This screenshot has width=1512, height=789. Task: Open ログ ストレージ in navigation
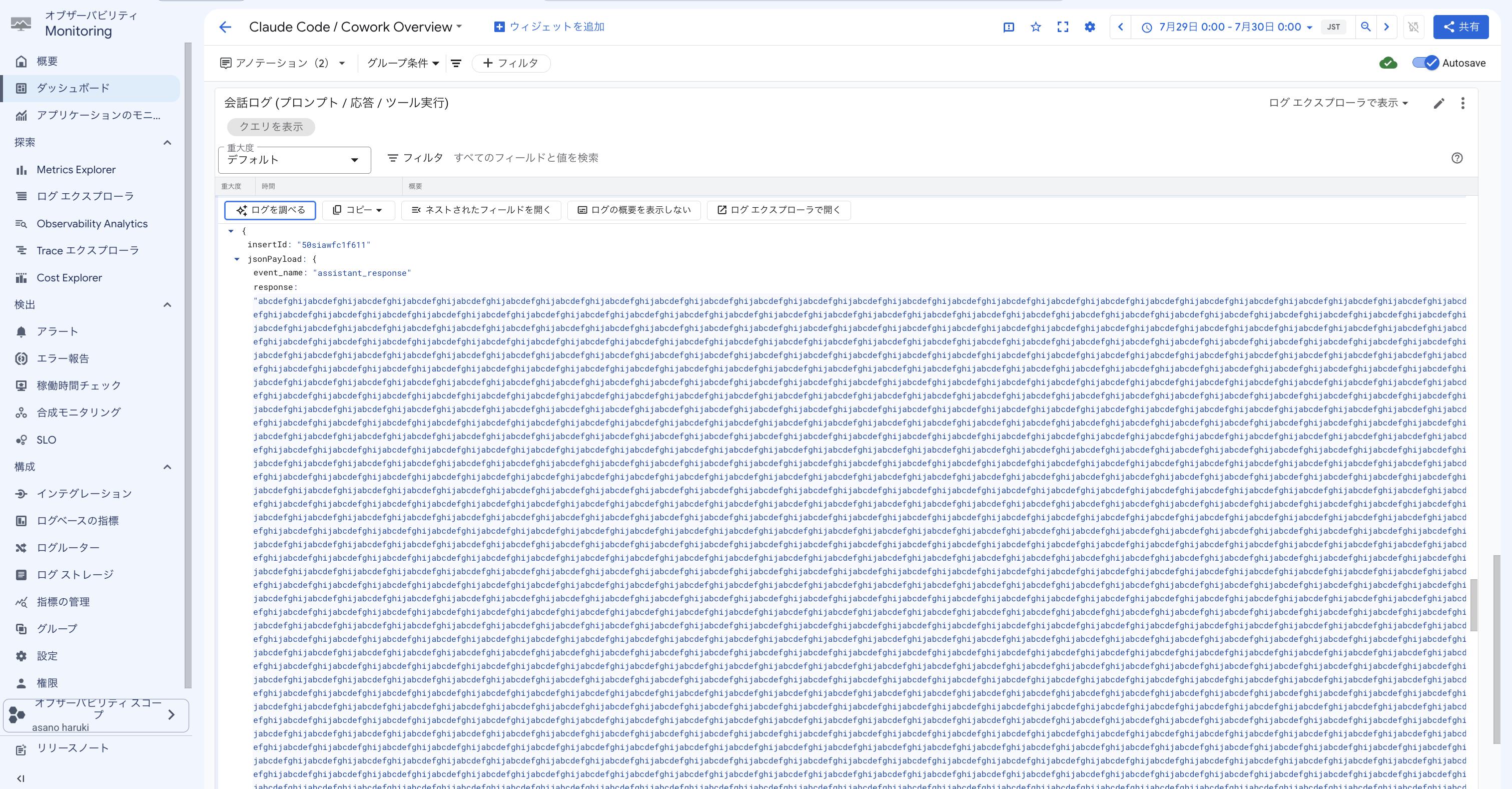[x=91, y=575]
